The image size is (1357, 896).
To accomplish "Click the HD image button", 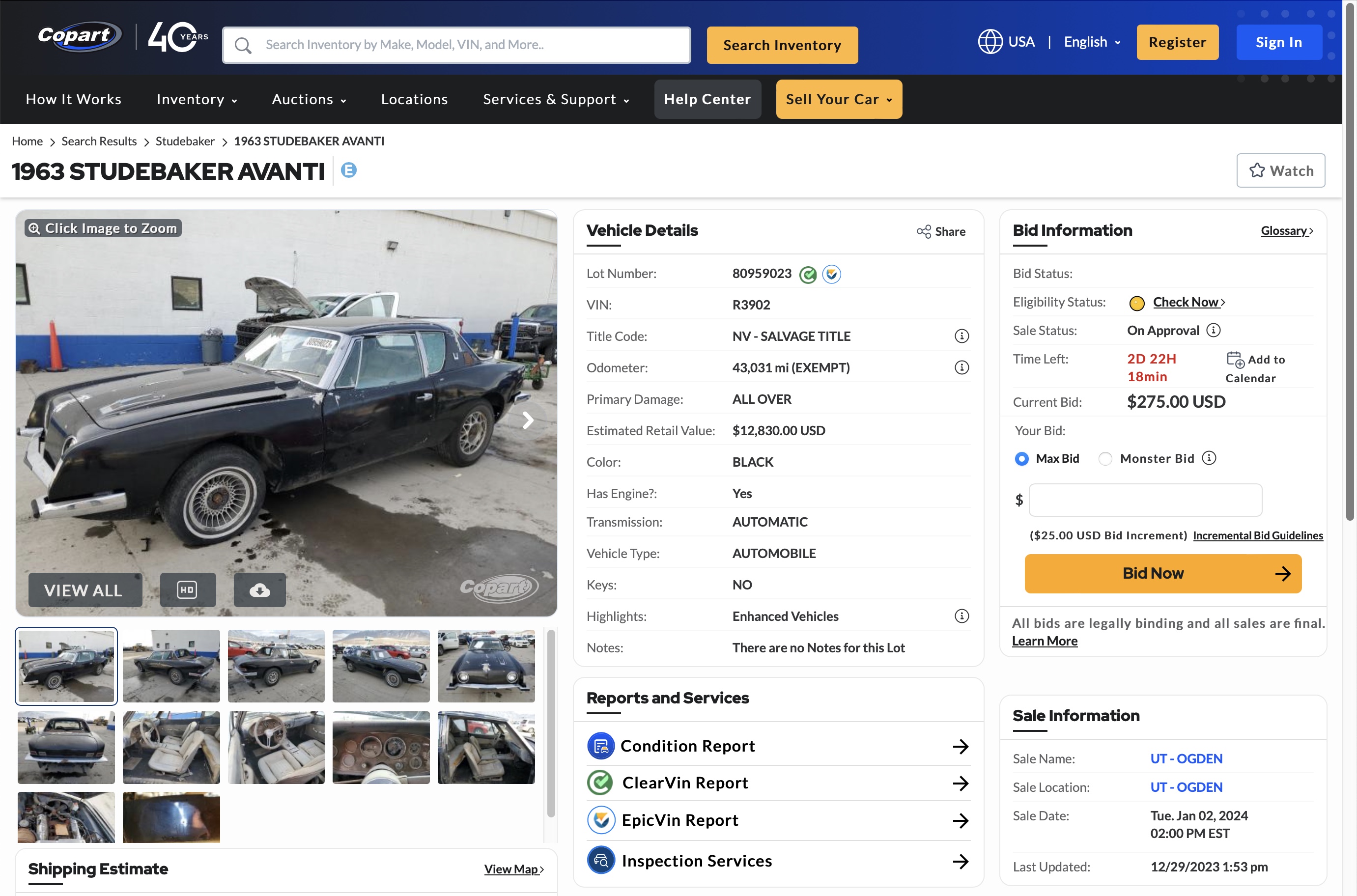I will (187, 589).
